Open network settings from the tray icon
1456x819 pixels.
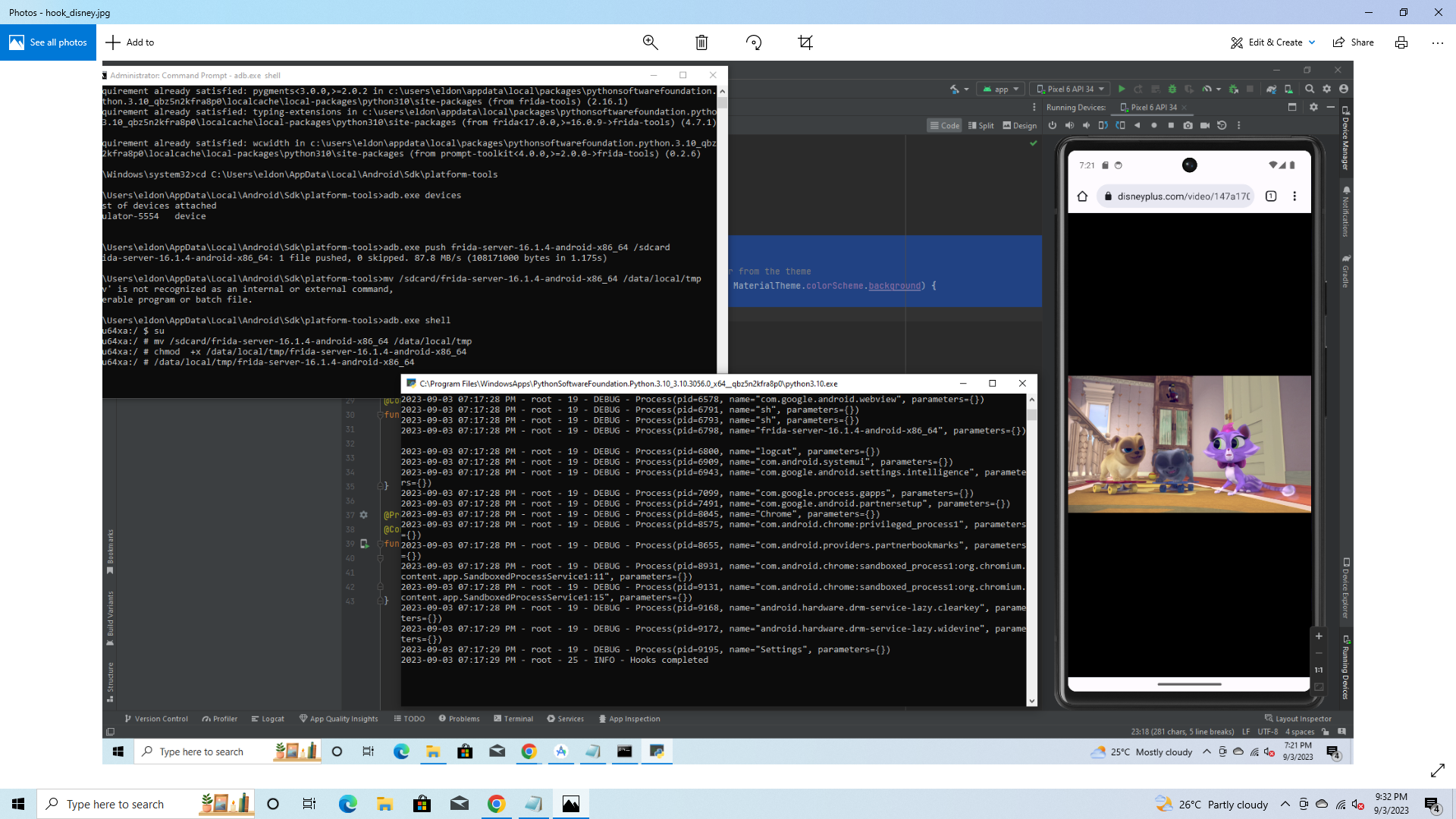1341,804
